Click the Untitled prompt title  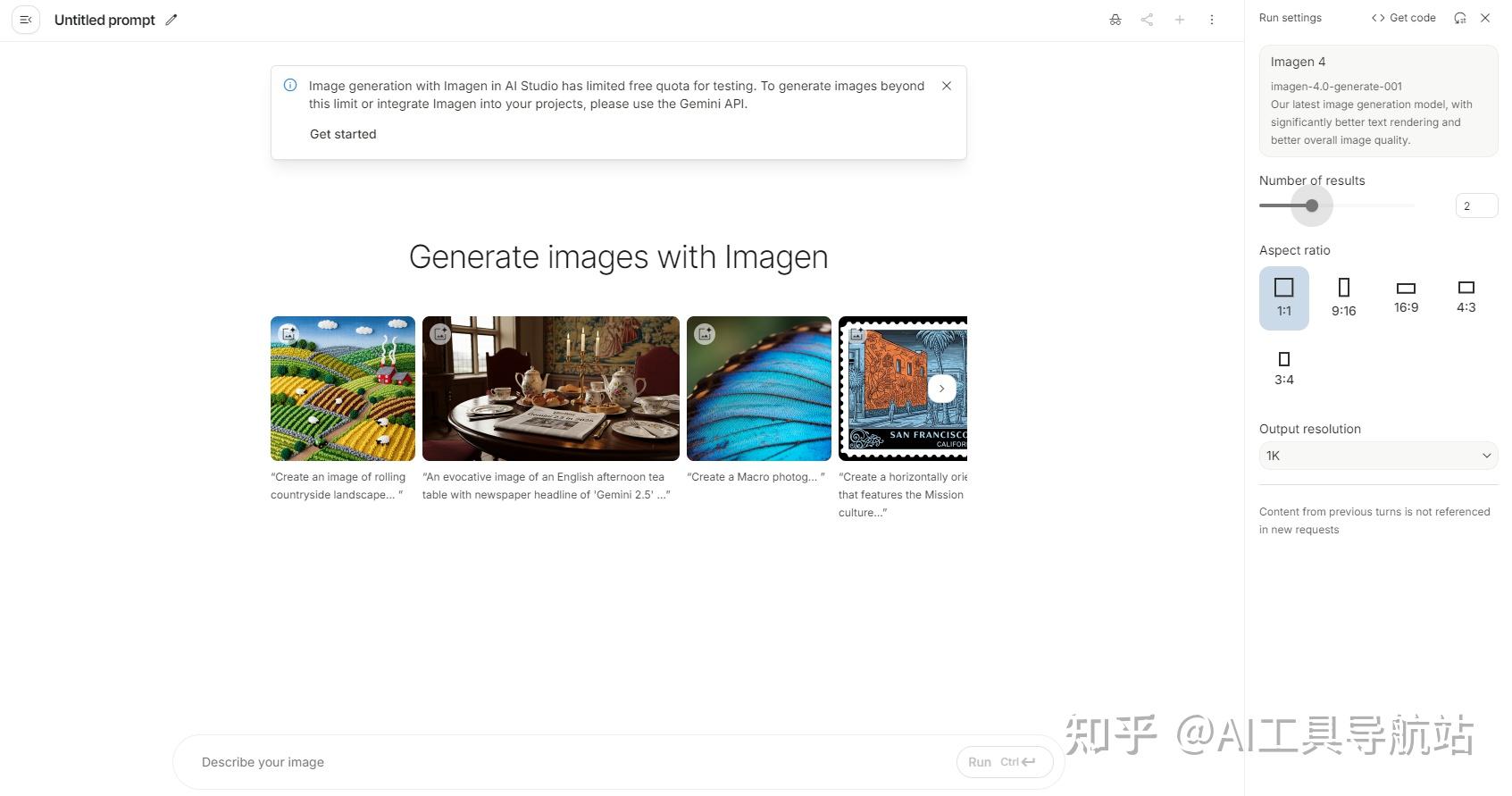coord(104,20)
